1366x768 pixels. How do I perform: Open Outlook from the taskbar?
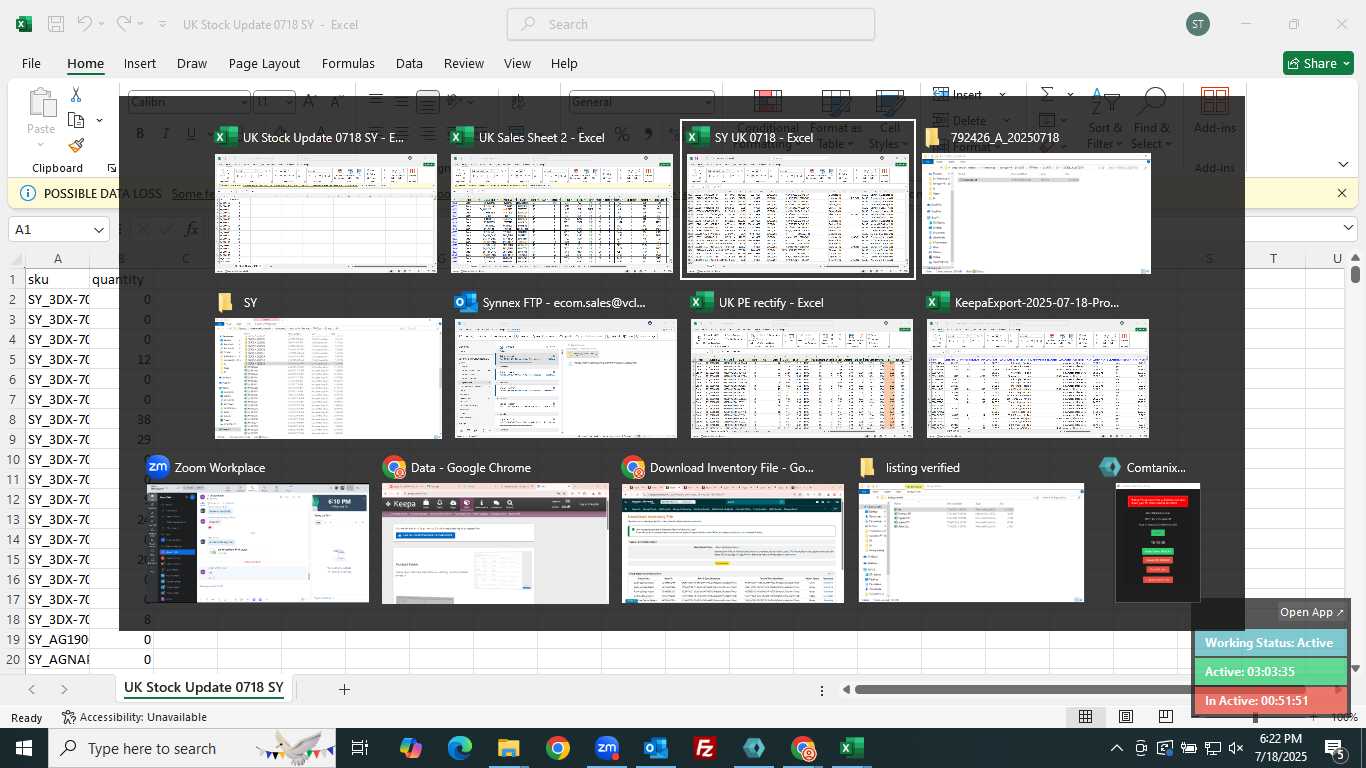click(x=656, y=748)
